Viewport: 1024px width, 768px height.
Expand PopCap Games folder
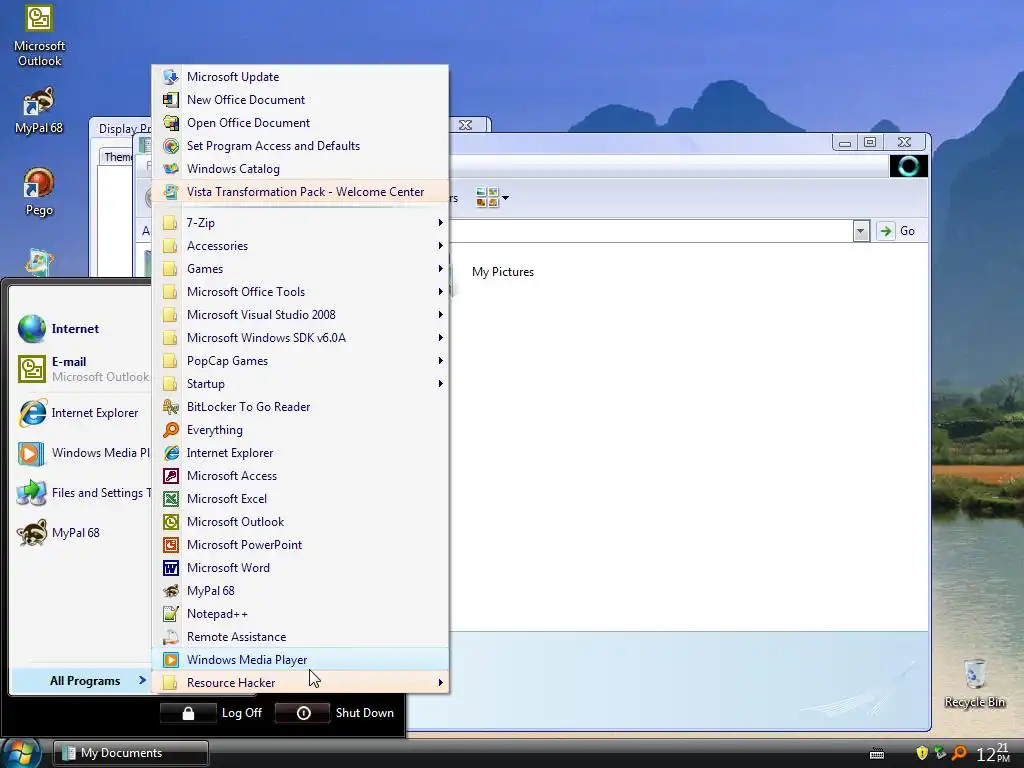click(x=300, y=360)
